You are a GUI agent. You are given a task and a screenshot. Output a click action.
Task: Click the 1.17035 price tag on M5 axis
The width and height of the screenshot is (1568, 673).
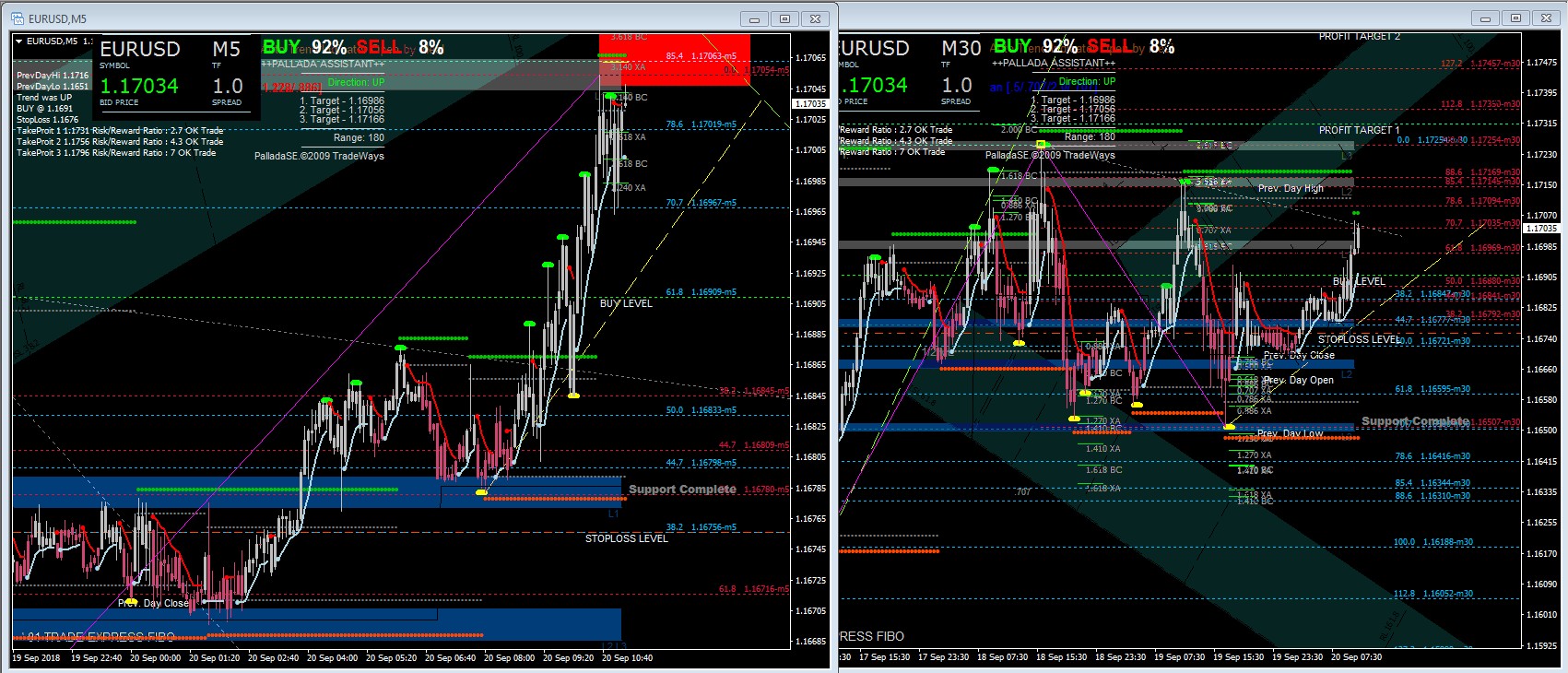(810, 104)
